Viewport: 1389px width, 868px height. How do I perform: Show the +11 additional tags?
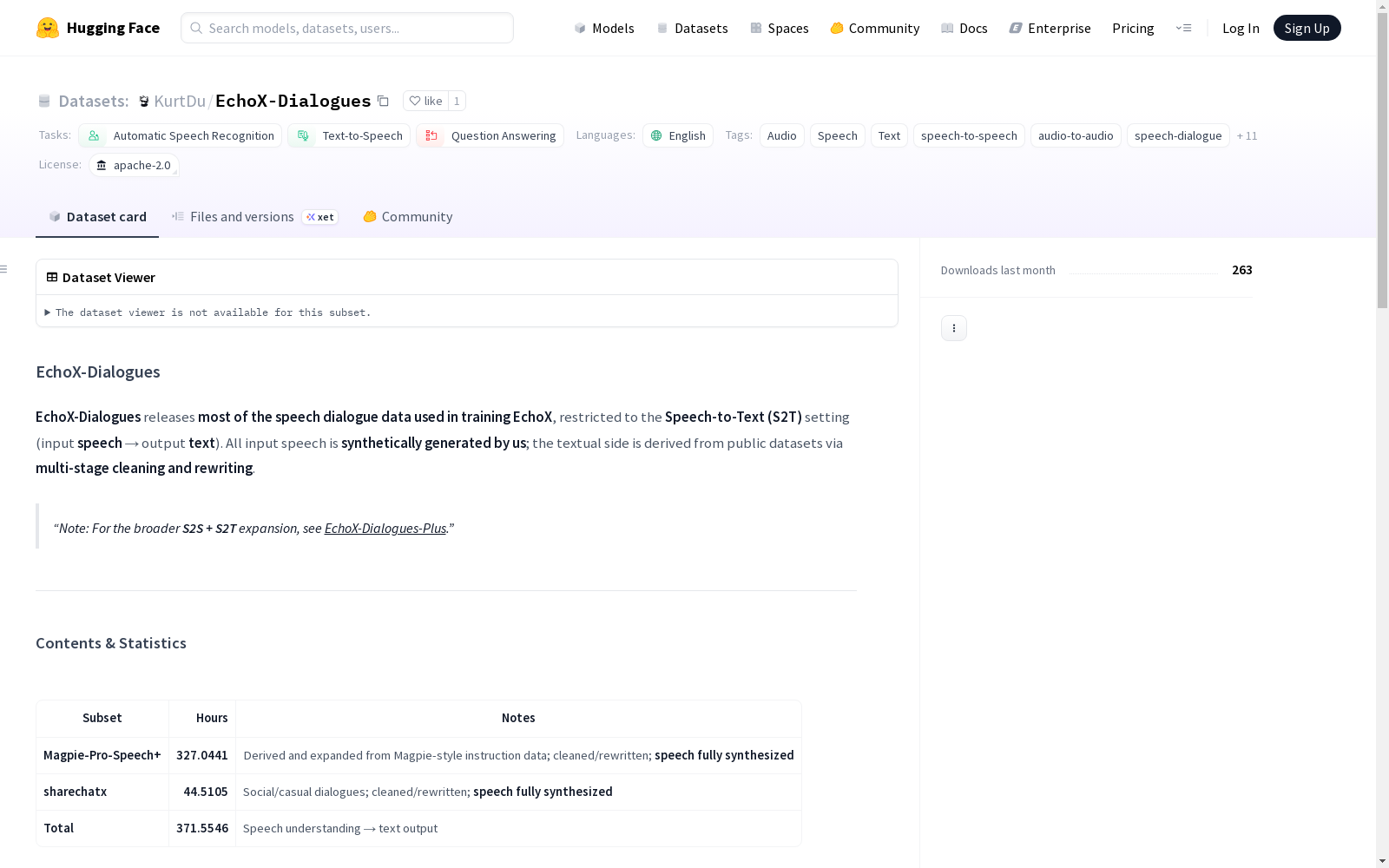pos(1247,135)
